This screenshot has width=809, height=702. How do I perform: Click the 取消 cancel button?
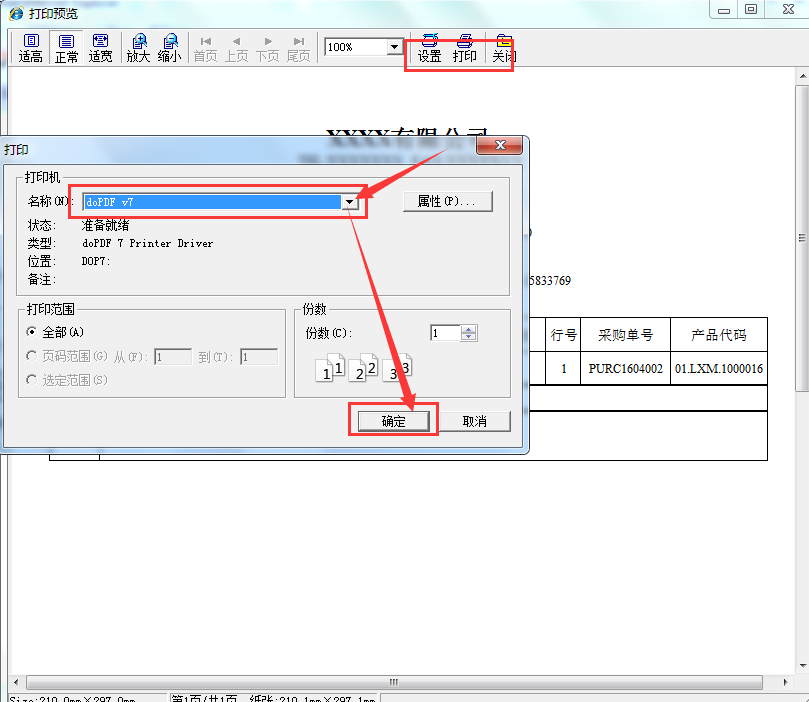[x=474, y=421]
